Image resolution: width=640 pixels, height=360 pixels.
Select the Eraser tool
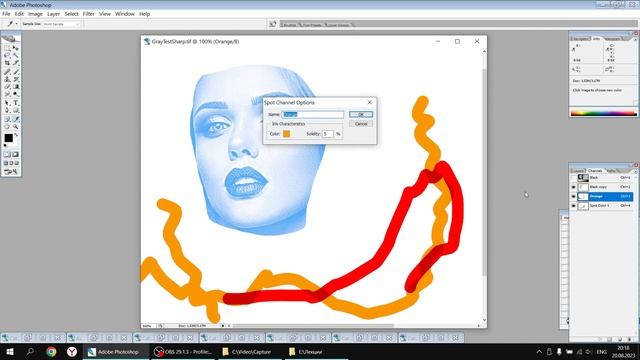7,87
